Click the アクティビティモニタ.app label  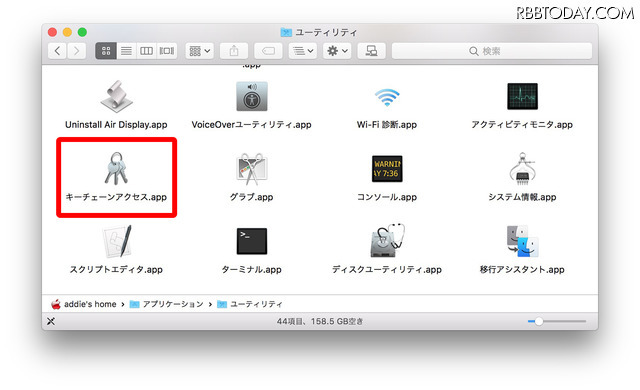(x=522, y=125)
